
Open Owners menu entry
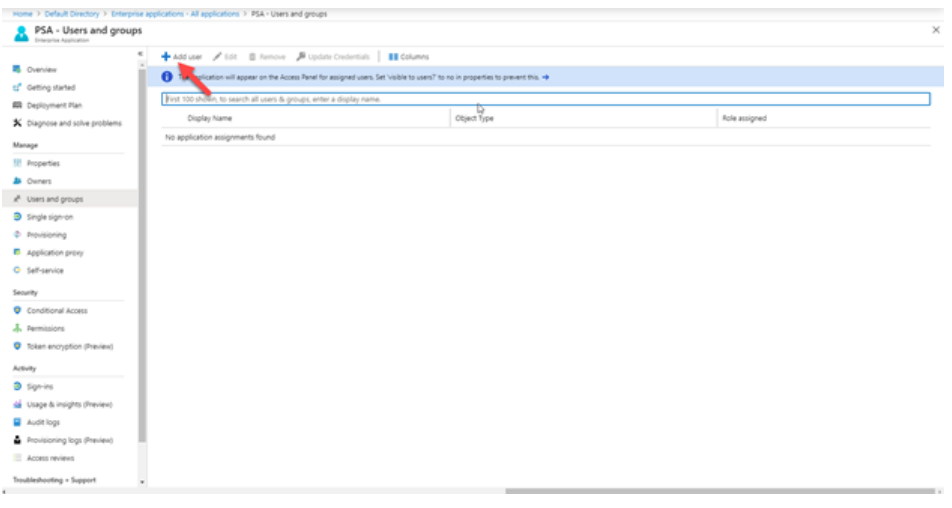coord(39,181)
